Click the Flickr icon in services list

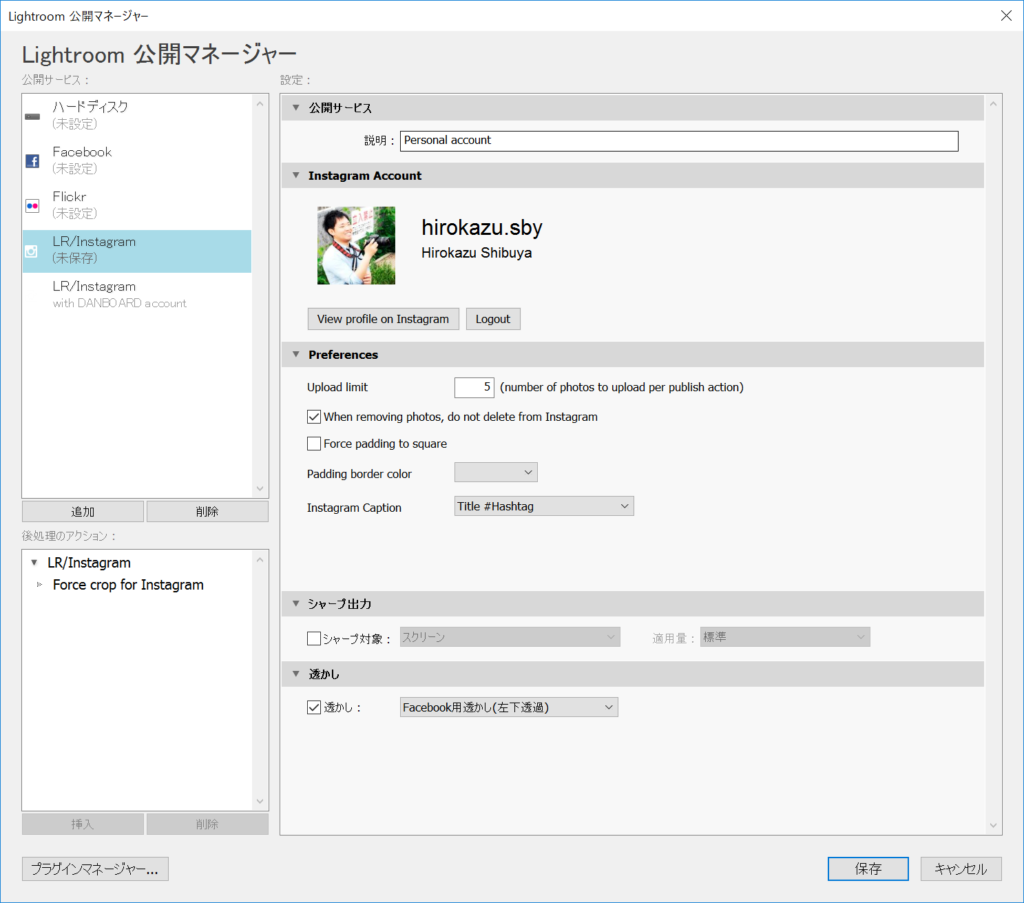(x=32, y=206)
